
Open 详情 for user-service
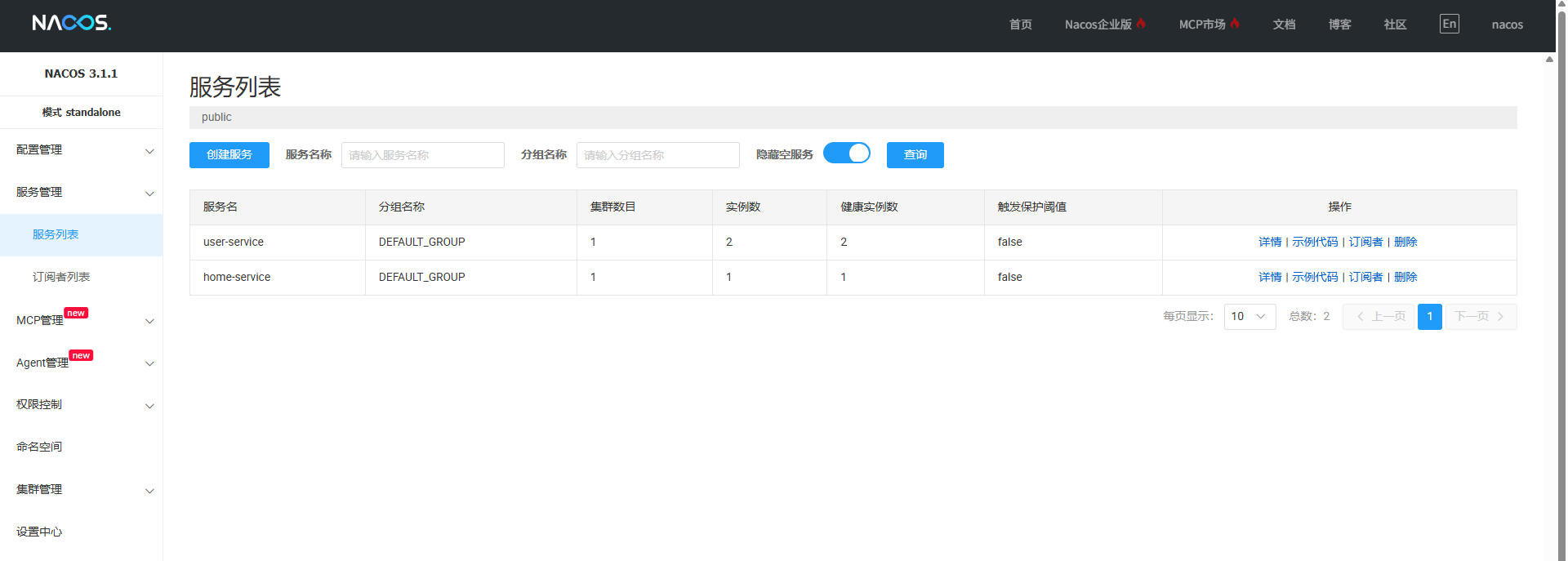click(x=1269, y=243)
